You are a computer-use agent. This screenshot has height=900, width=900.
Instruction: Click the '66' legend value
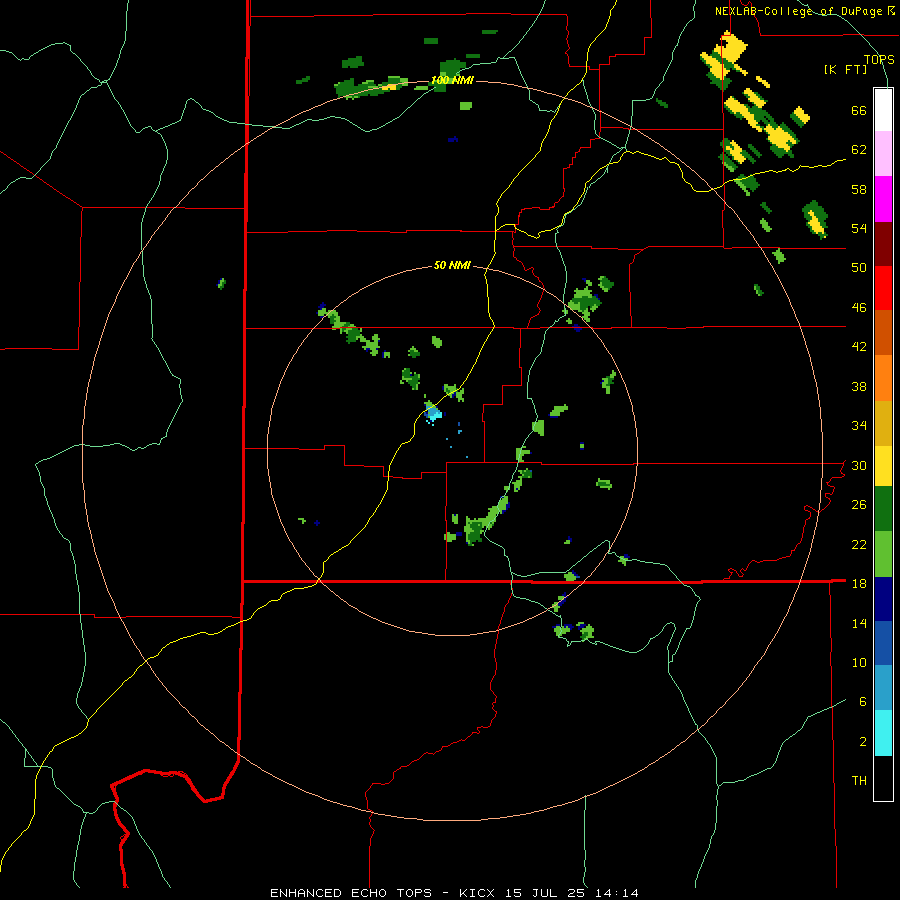coord(859,111)
